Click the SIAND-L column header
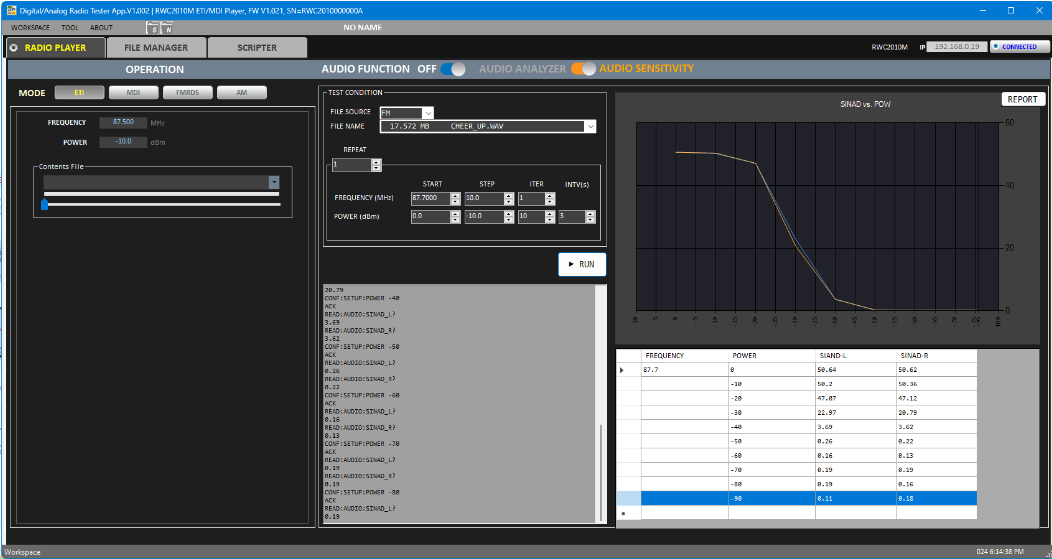1052x559 pixels. [x=855, y=356]
